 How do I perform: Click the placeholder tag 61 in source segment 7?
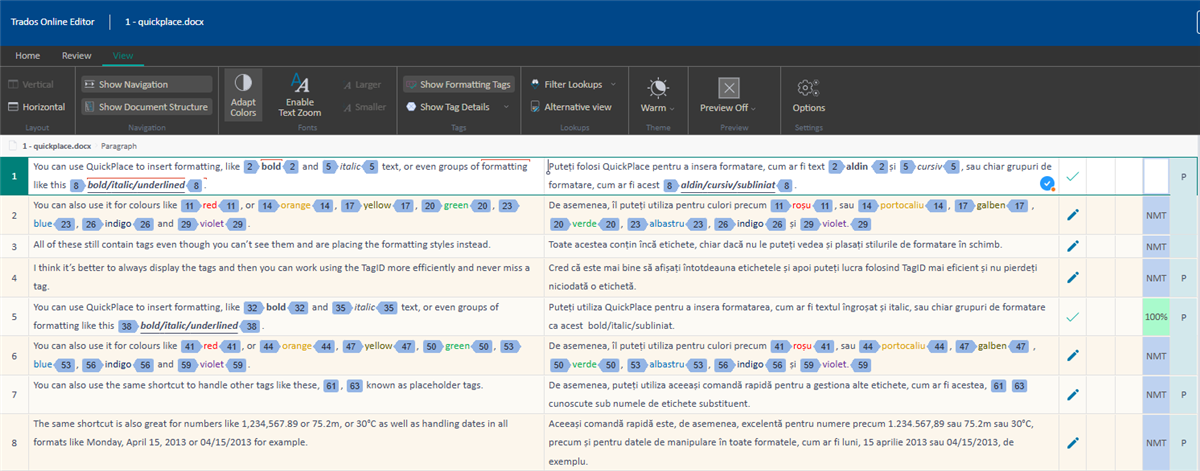tap(331, 385)
